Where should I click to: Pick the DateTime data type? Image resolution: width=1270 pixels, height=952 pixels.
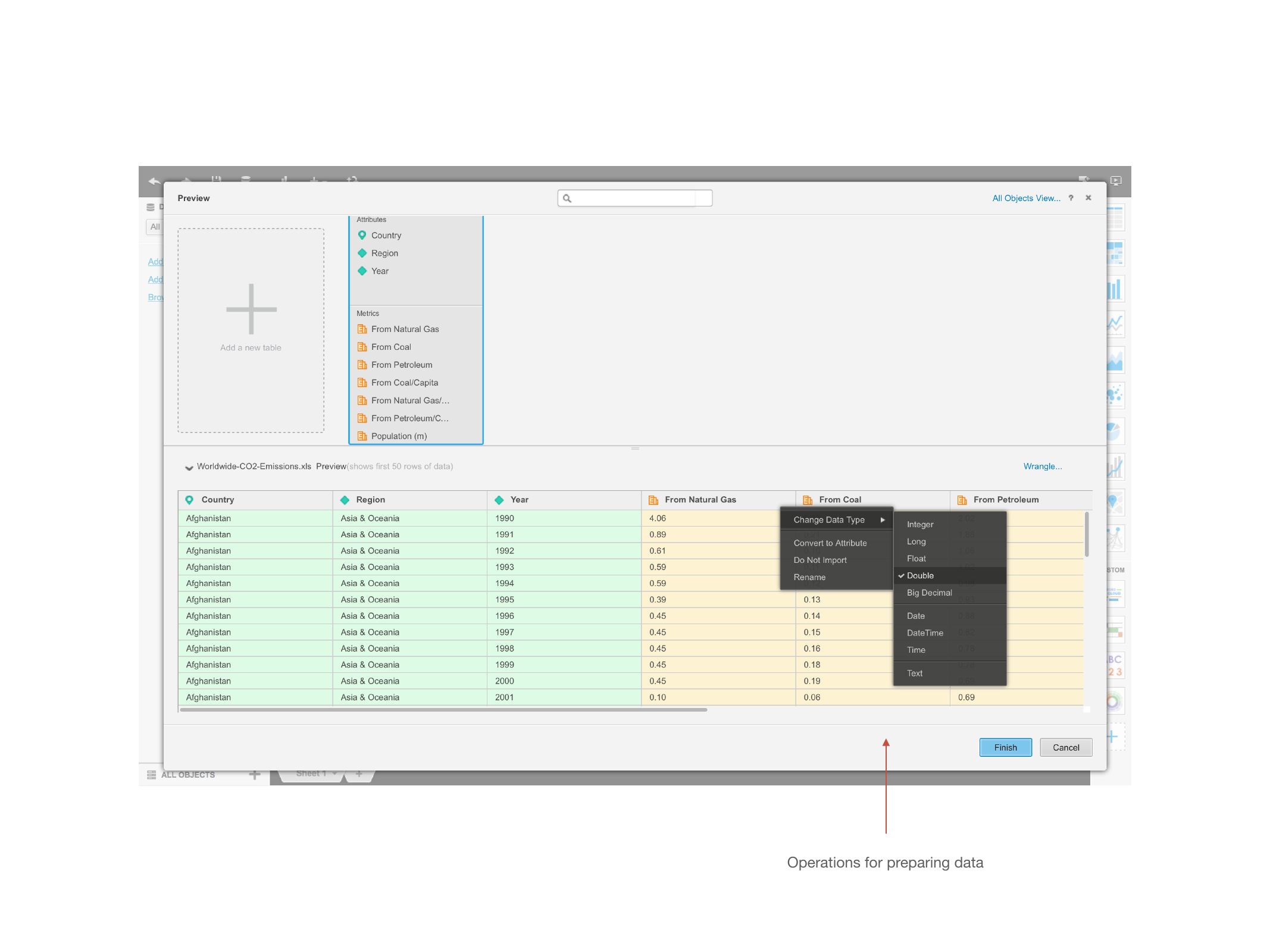pyautogui.click(x=950, y=634)
